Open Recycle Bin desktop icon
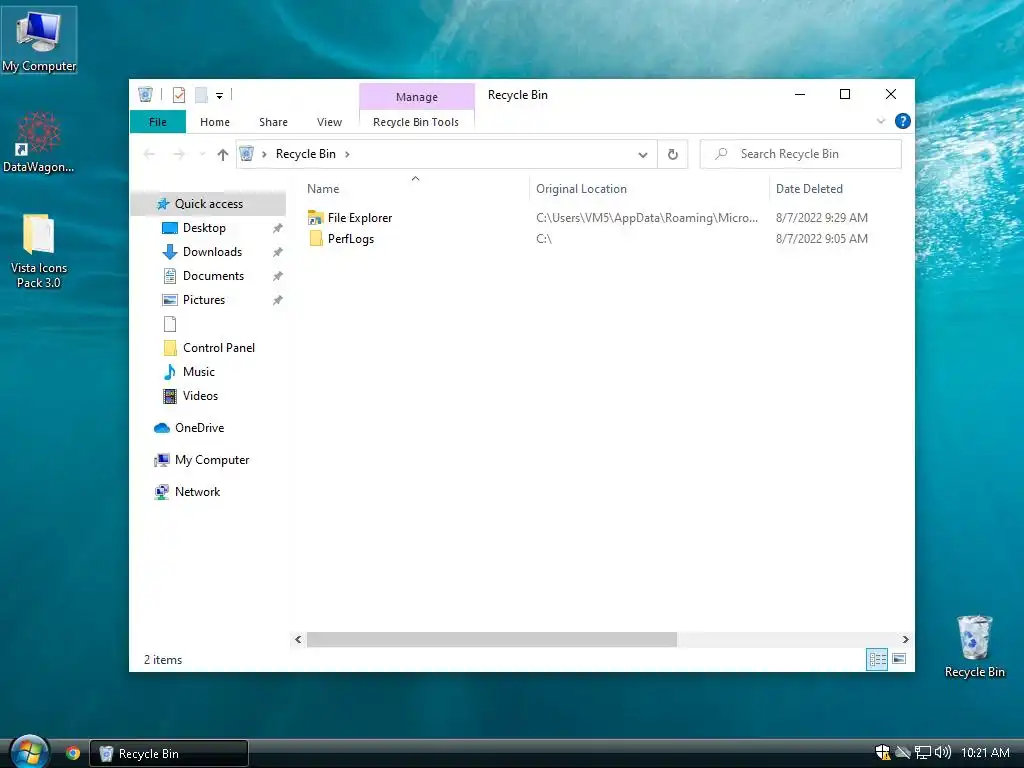The height and width of the screenshot is (768, 1024). click(x=974, y=647)
